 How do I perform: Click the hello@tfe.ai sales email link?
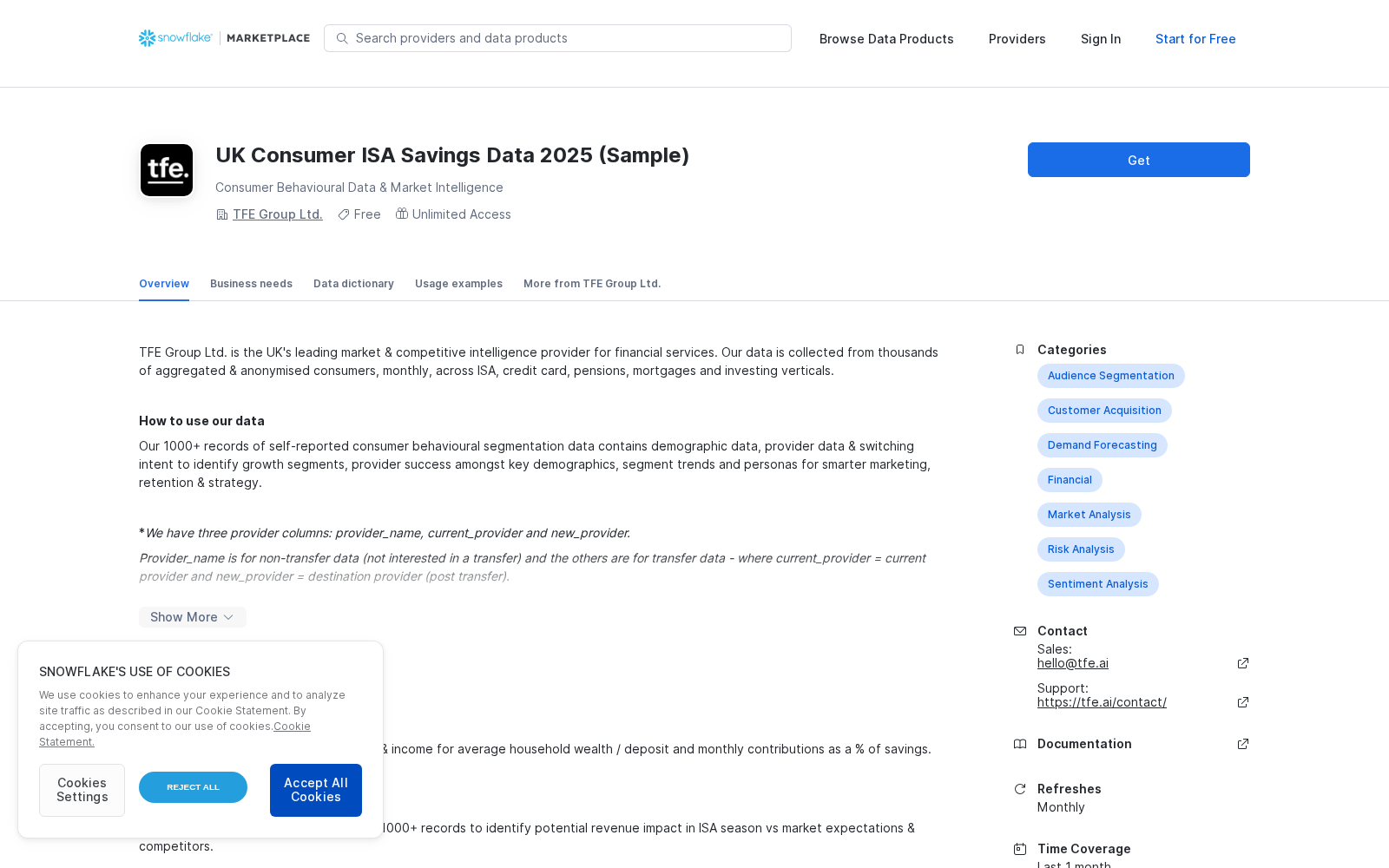point(1073,663)
